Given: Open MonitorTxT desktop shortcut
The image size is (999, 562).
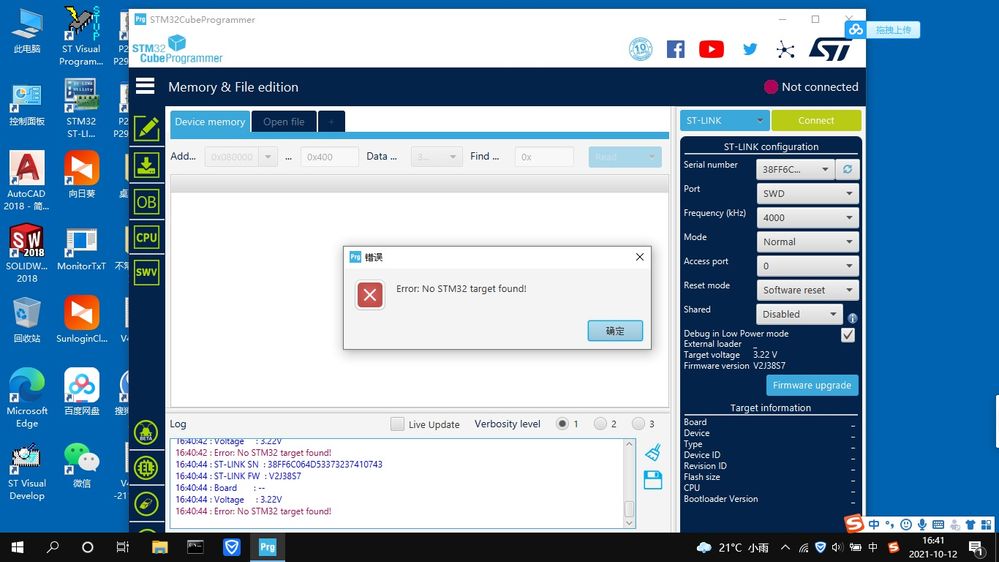Looking at the screenshot, I should click(82, 249).
